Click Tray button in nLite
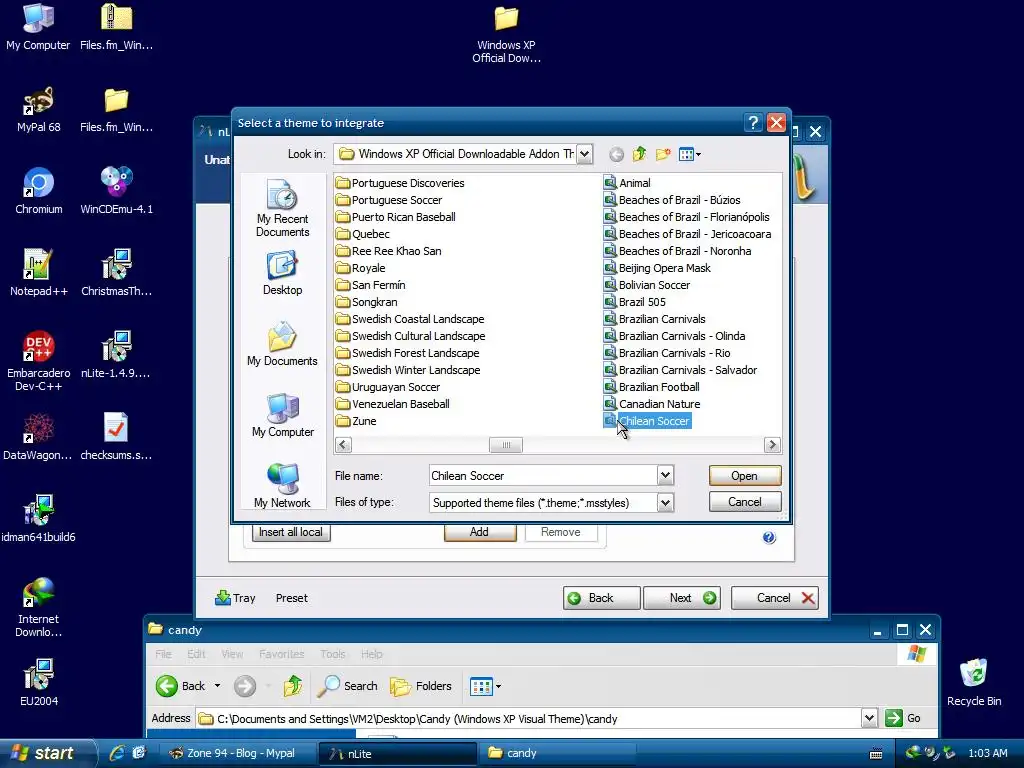This screenshot has width=1024, height=768. pos(235,598)
